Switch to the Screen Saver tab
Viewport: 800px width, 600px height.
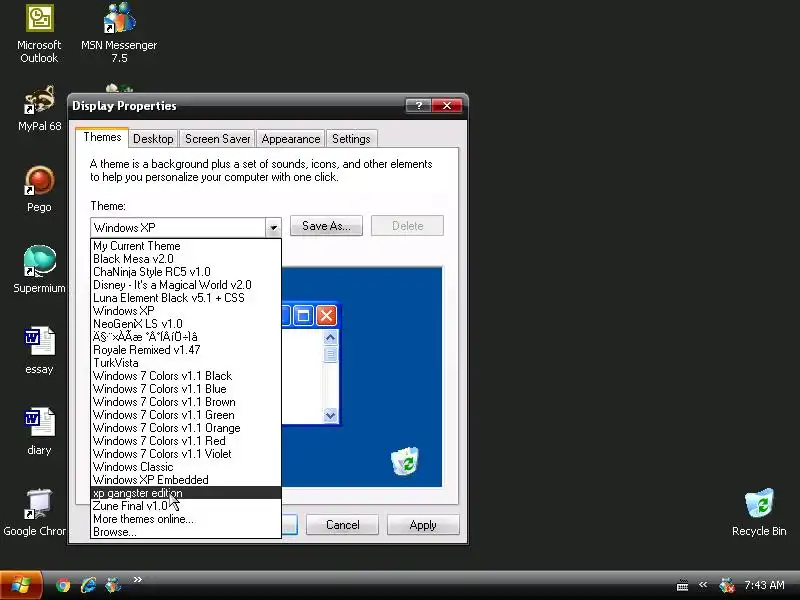pyautogui.click(x=217, y=139)
